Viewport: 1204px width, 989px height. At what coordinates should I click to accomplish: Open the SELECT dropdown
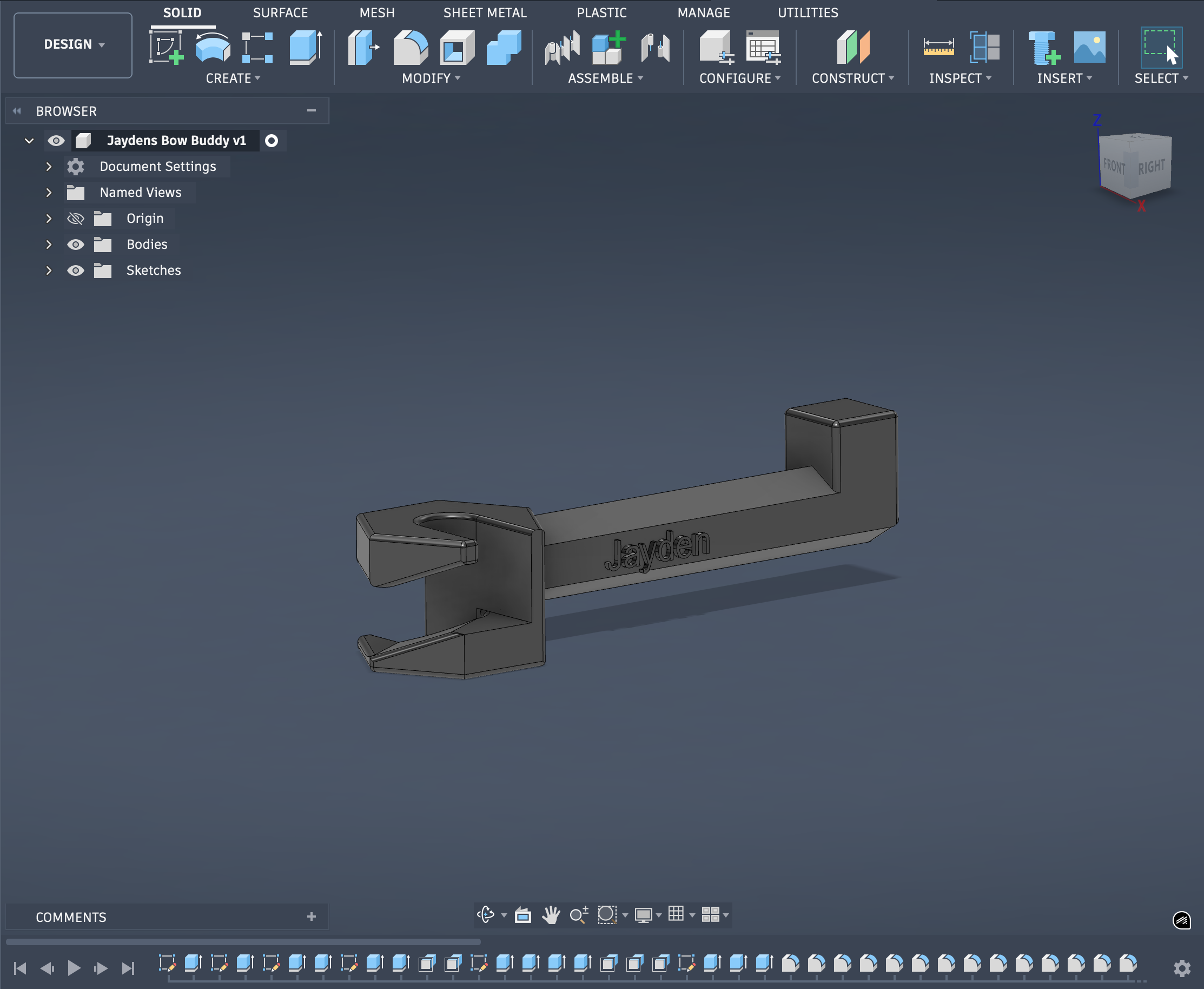coord(1161,78)
